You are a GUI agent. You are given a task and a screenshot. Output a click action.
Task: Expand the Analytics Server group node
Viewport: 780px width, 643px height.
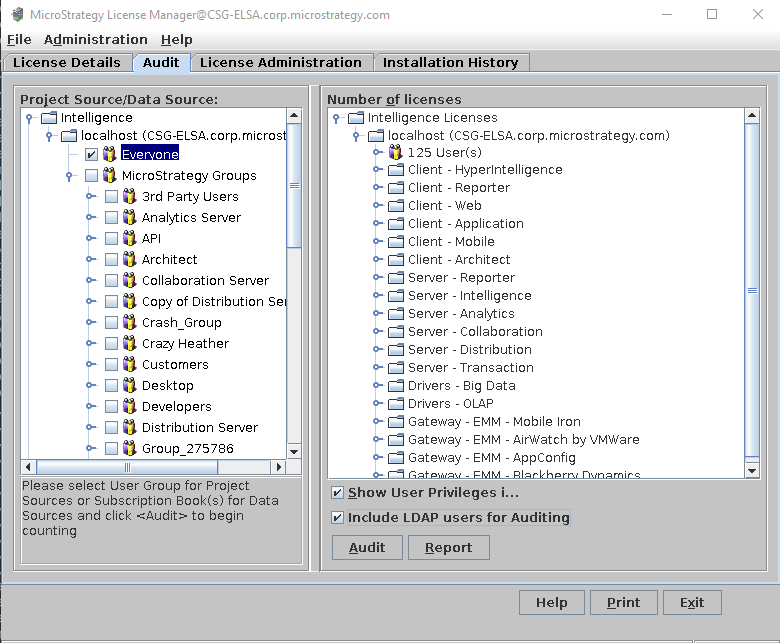coord(89,218)
